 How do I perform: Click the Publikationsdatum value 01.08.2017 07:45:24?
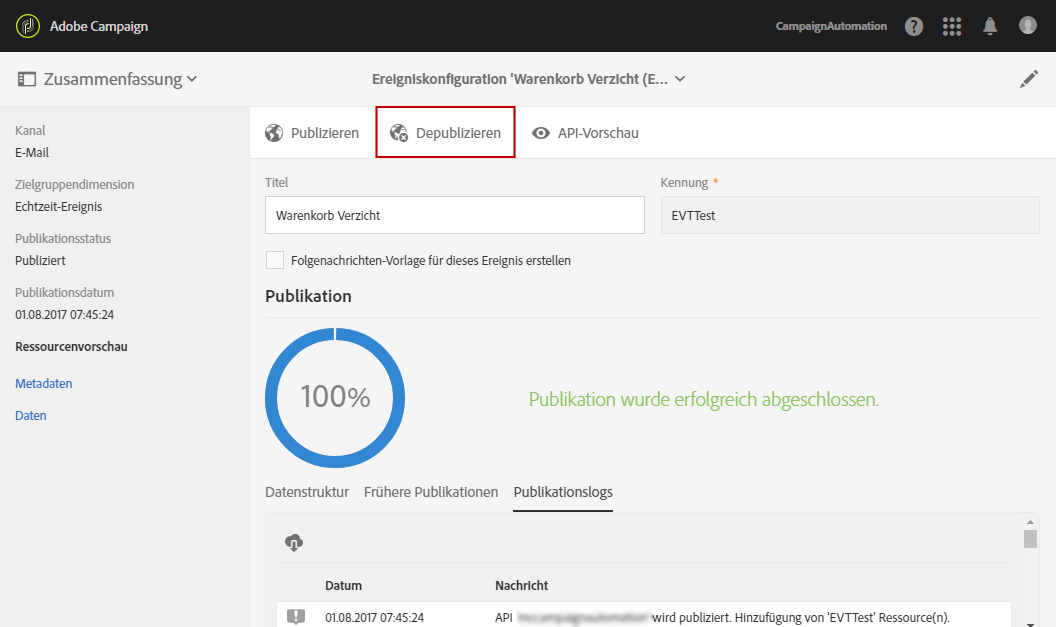click(x=65, y=315)
